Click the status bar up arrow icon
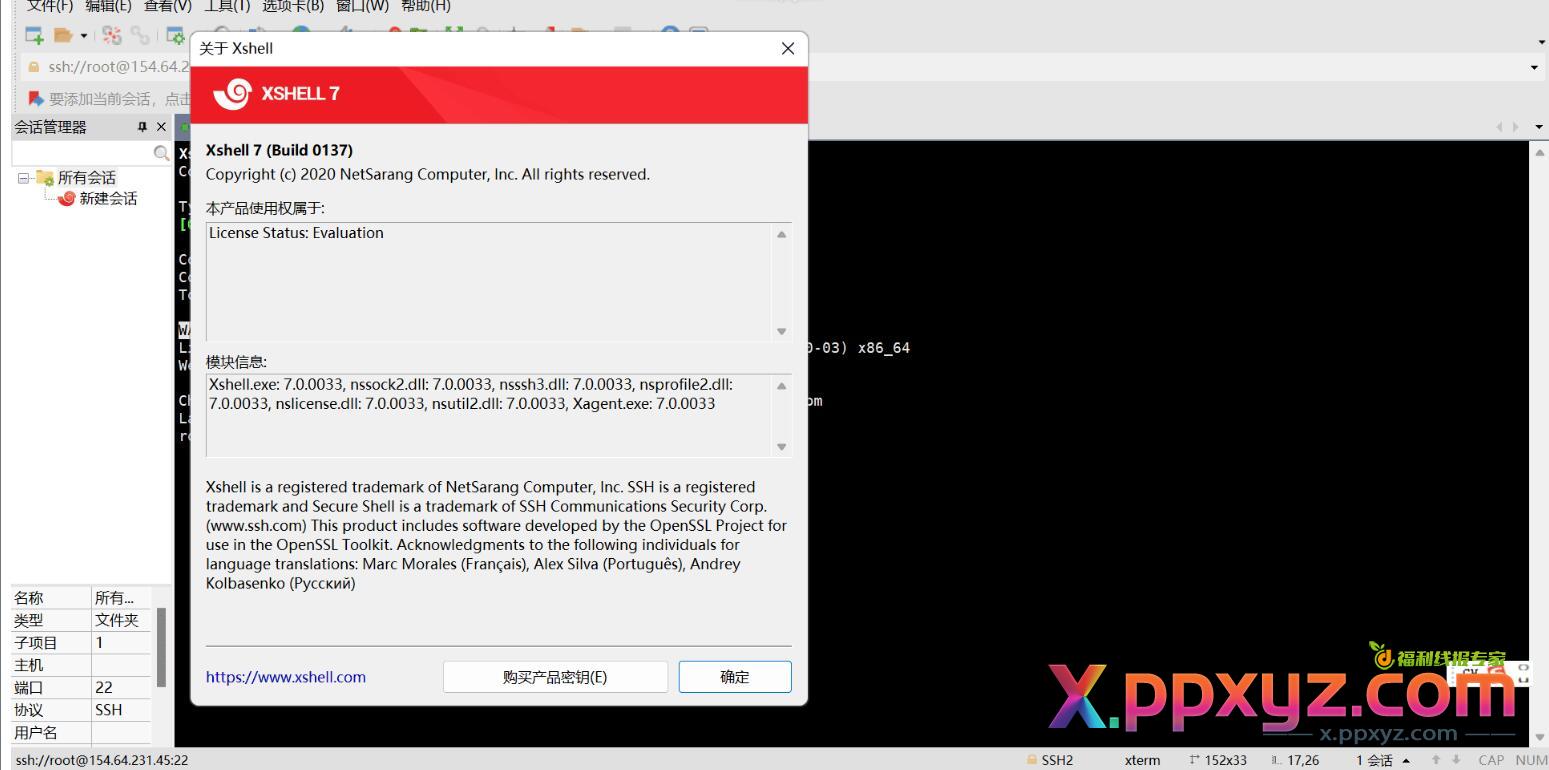The height and width of the screenshot is (770, 1549). (1436, 760)
